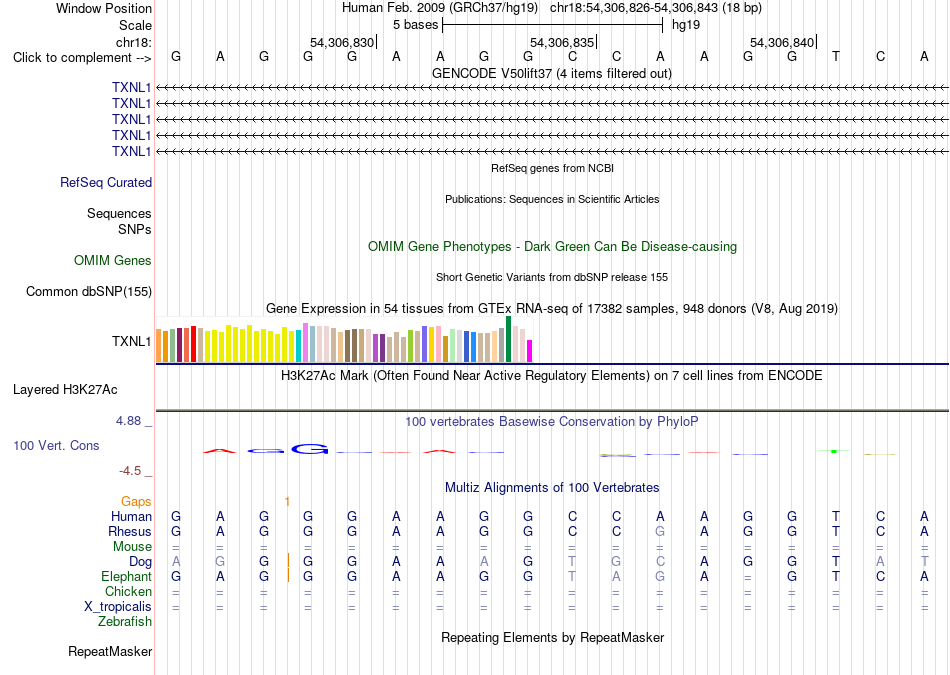The width and height of the screenshot is (950, 675).
Task: Click the position label 54,306,835
Action: point(562,42)
